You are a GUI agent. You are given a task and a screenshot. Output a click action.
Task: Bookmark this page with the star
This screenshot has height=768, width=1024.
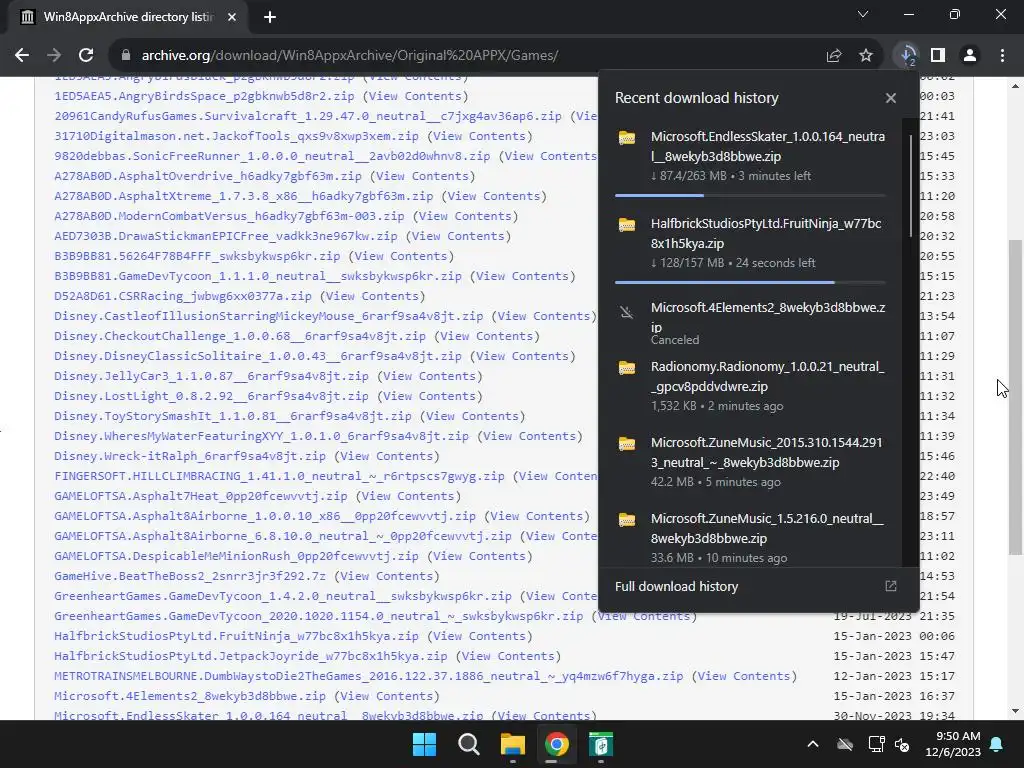[x=866, y=56]
